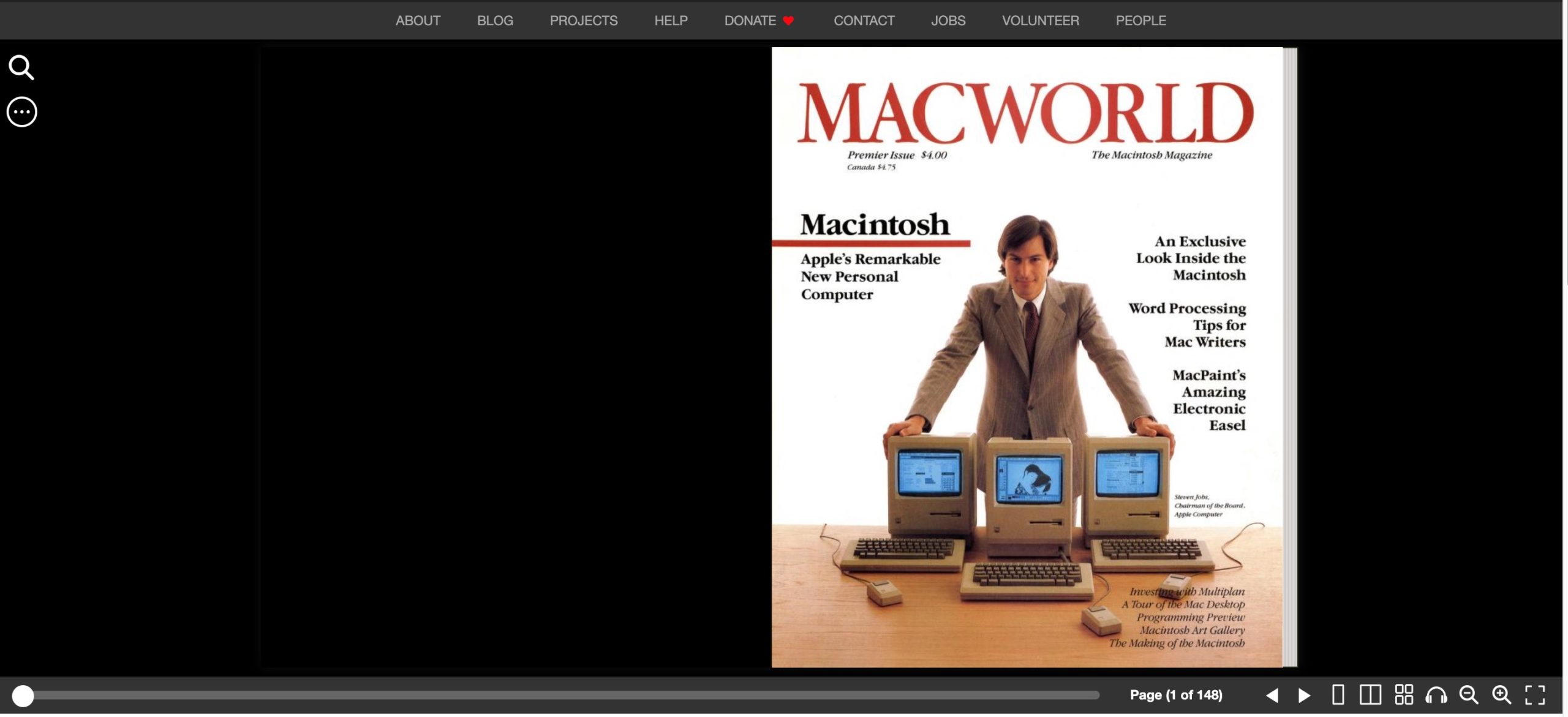
Task: Click the DONATE link with the heart
Action: 758,20
